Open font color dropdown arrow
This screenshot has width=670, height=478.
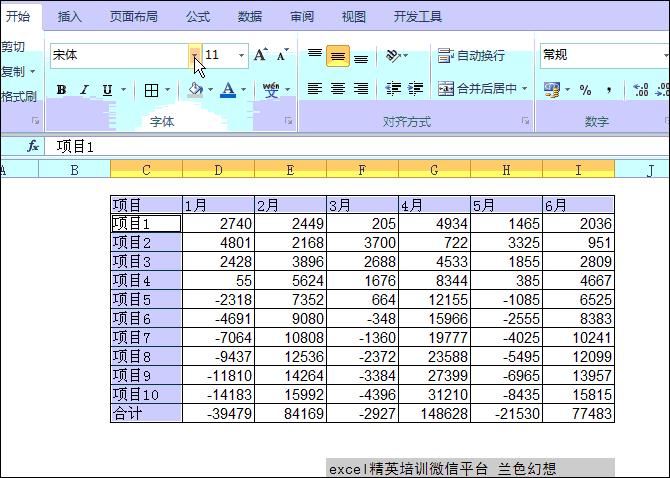click(244, 90)
